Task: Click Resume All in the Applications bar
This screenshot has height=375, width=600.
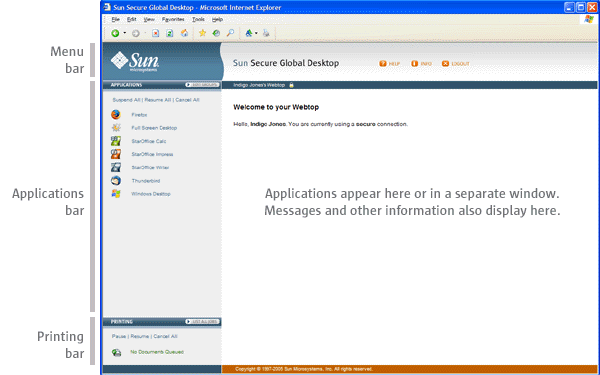Action: 158,100
